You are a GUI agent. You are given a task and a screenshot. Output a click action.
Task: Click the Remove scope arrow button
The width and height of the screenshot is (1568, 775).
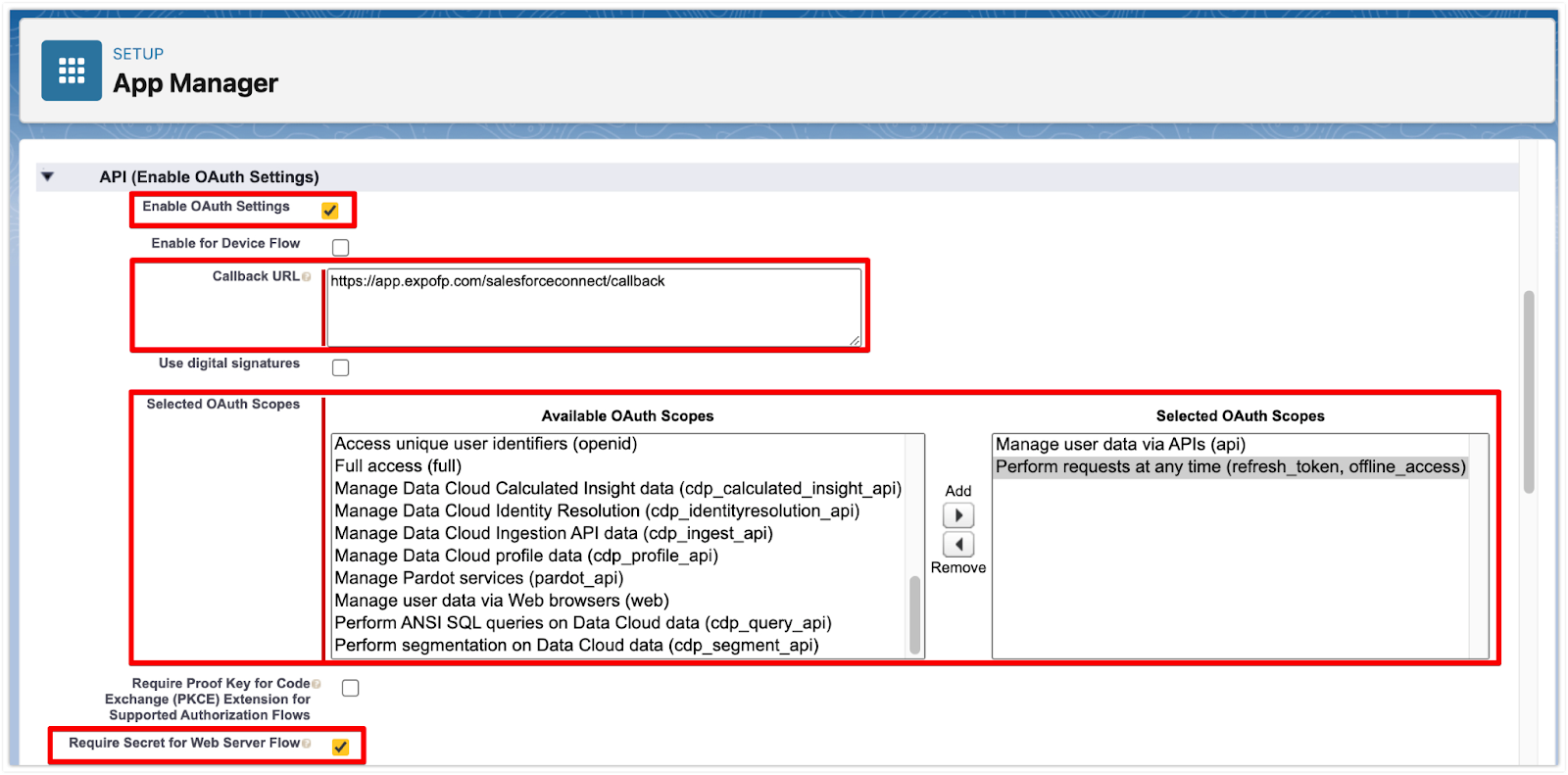pyautogui.click(x=958, y=545)
